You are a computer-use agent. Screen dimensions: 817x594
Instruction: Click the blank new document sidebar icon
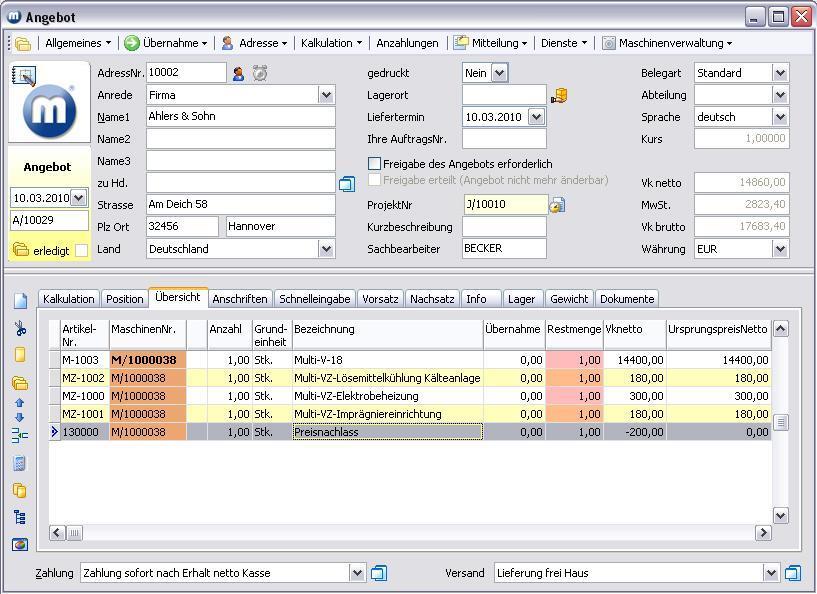point(20,301)
